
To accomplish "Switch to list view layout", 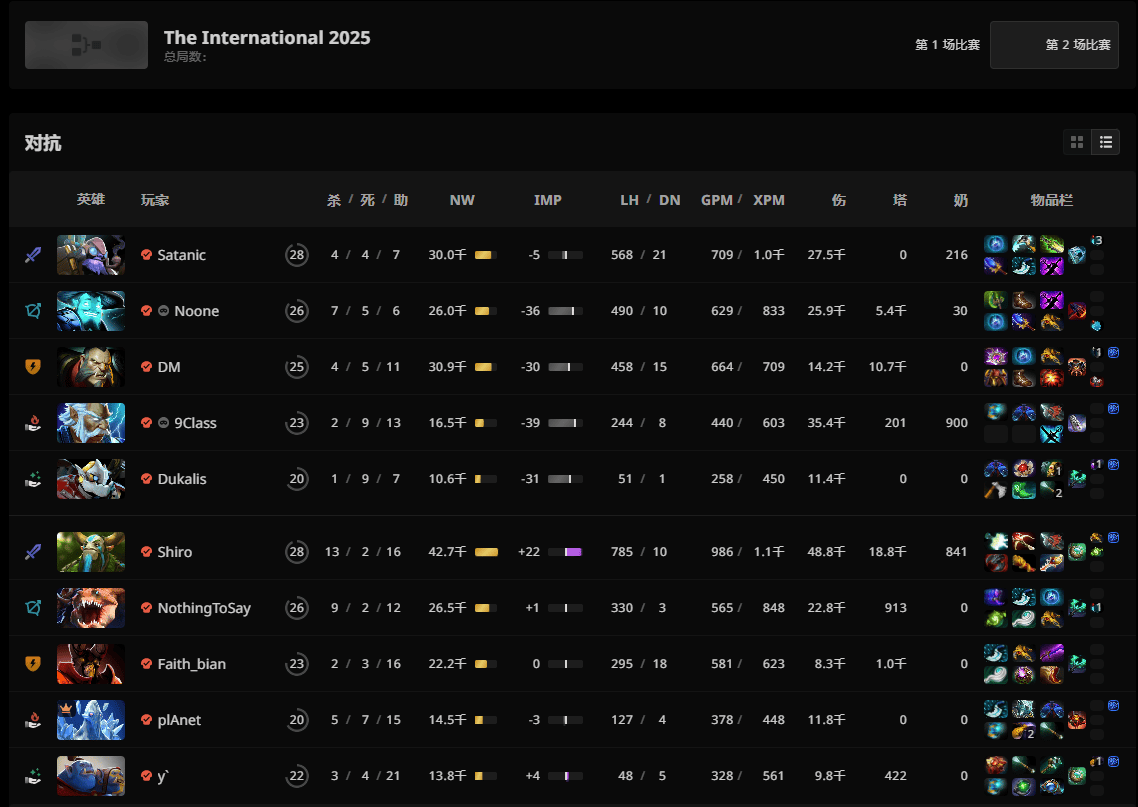I will pos(1105,143).
